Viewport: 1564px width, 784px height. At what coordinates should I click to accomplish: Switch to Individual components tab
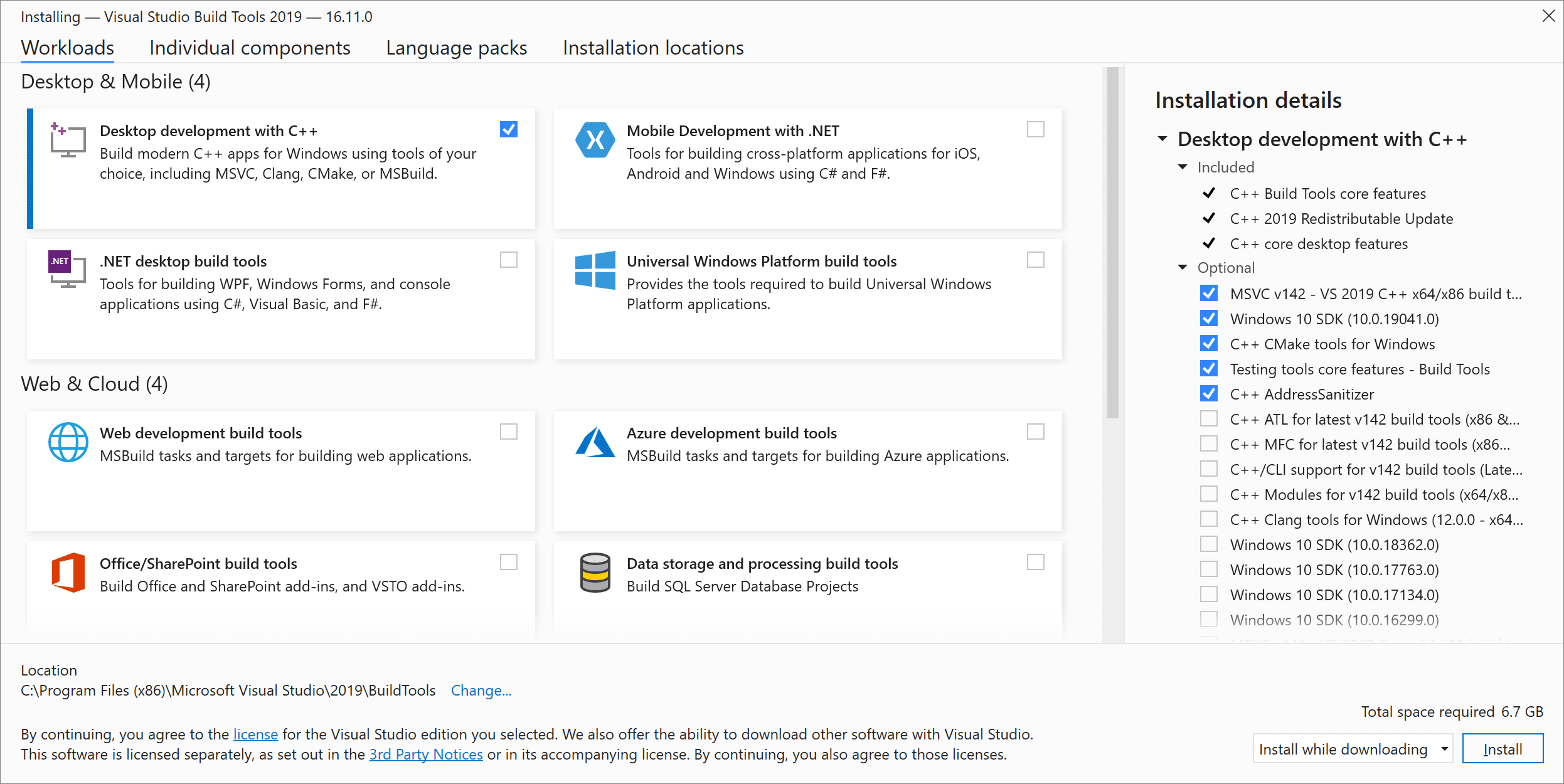pyautogui.click(x=250, y=48)
